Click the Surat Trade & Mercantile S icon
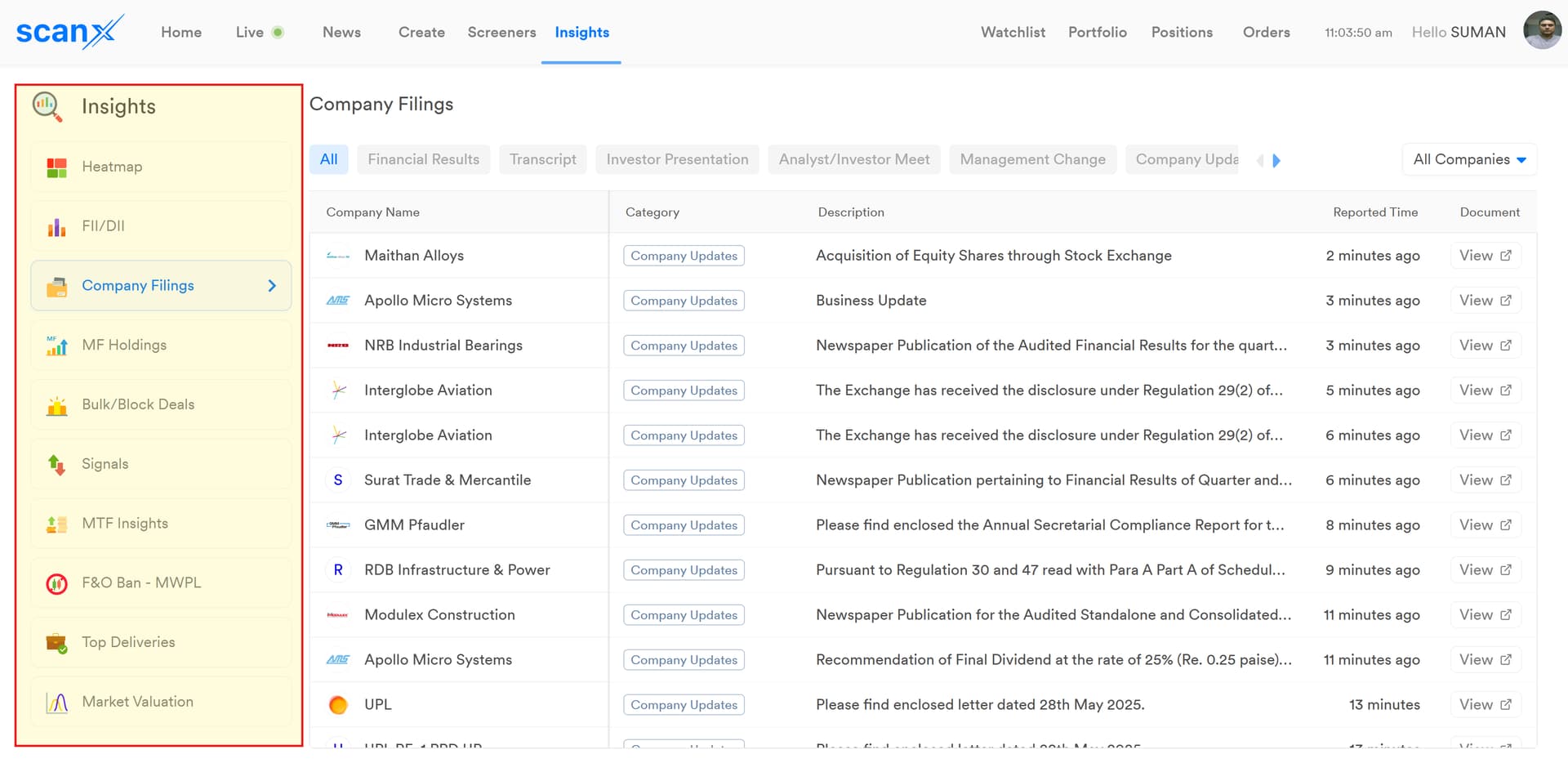Screen dimensions: 1568x772 point(338,480)
